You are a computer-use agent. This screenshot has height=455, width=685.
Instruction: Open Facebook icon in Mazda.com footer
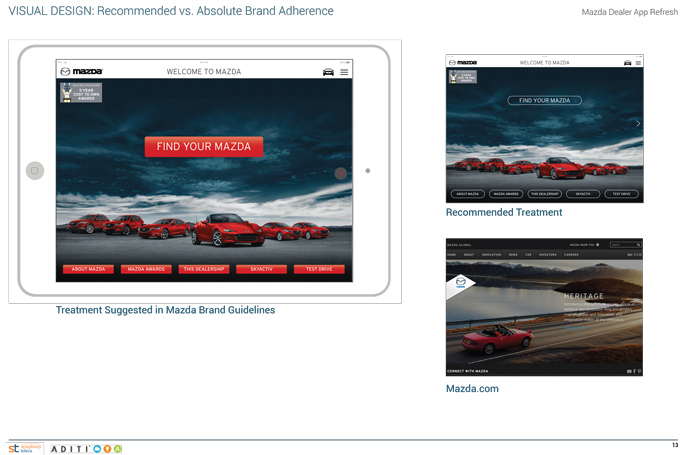(634, 371)
